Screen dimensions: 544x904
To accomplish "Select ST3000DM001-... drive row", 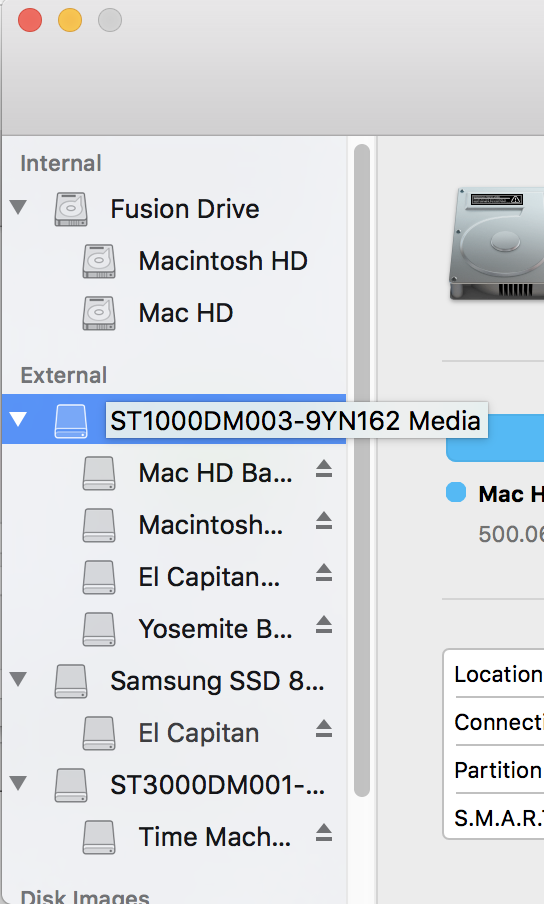I will (x=174, y=785).
